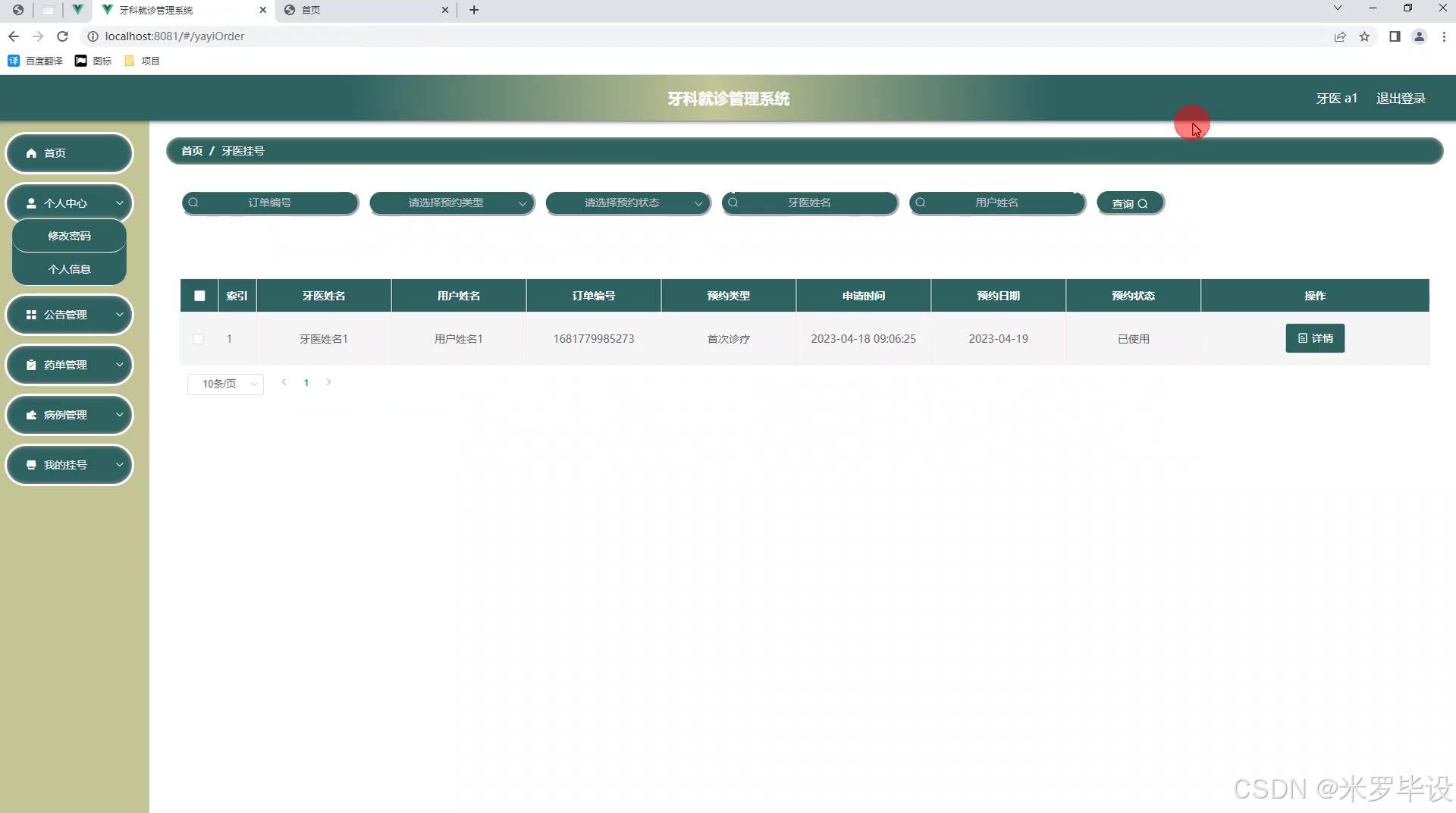Collapse the 个人中心 menu chevron
This screenshot has width=1456, height=813.
tap(120, 203)
